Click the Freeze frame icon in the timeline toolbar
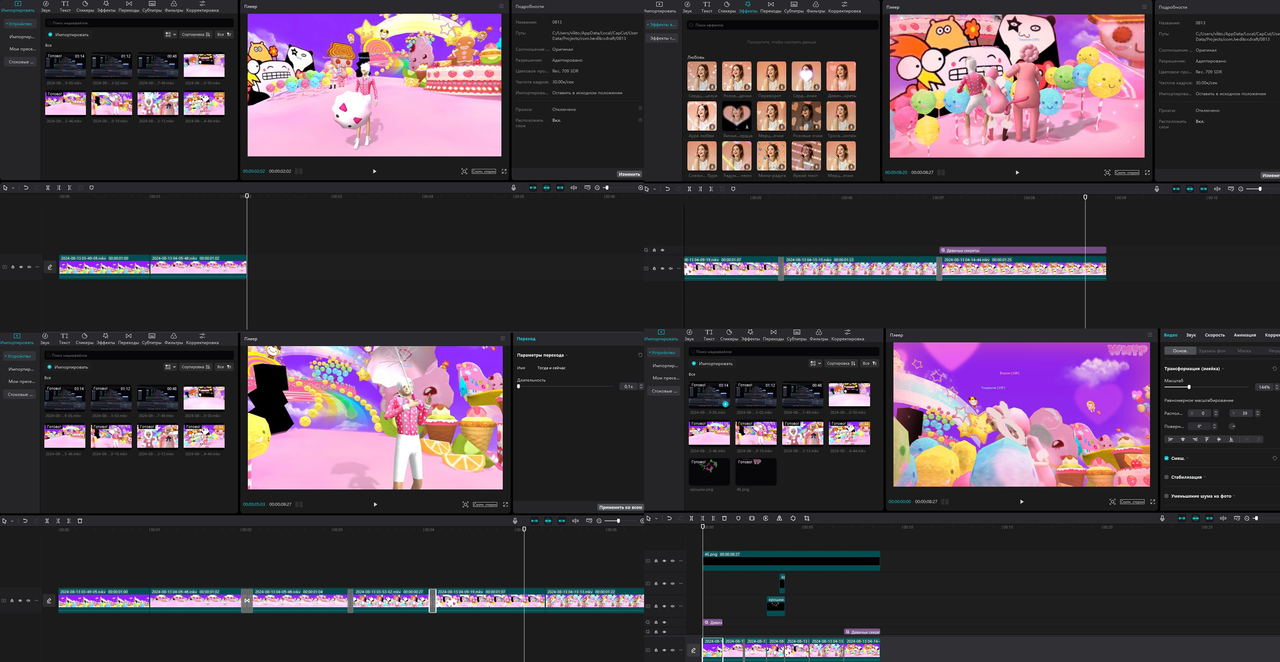The image size is (1280, 662). click(x=752, y=518)
